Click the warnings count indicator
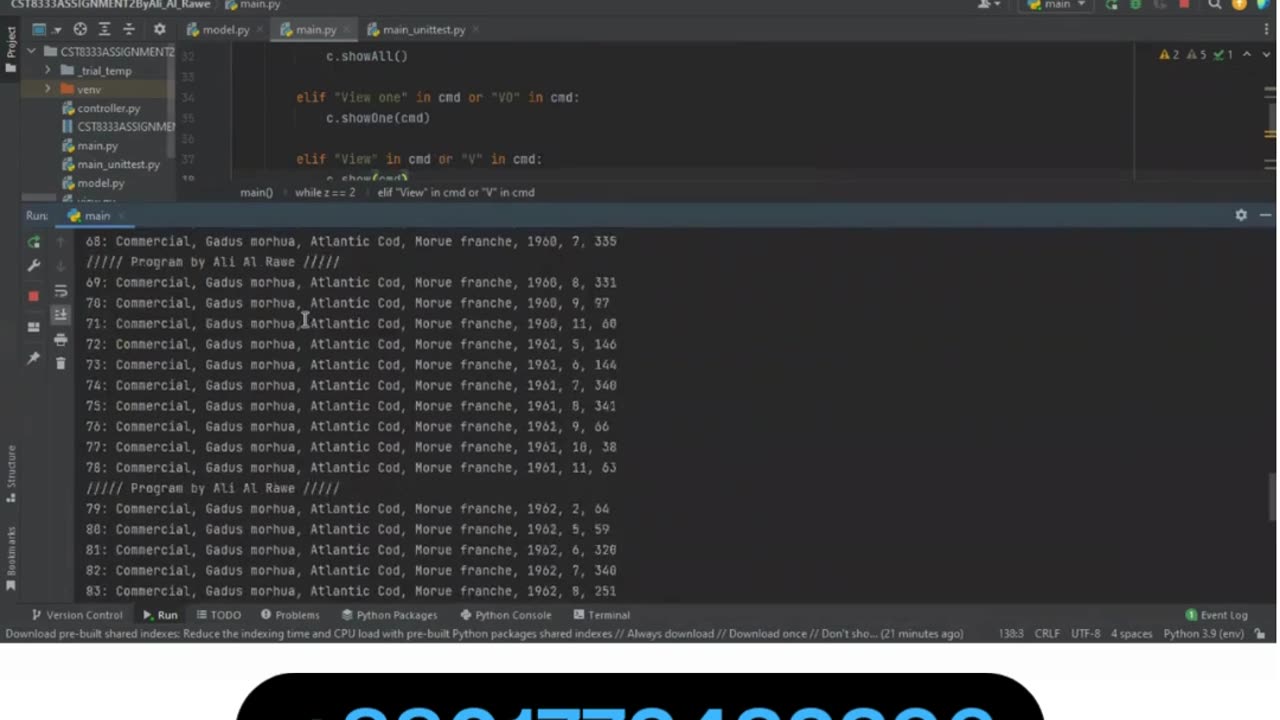The image size is (1280, 720). pos(1170,55)
